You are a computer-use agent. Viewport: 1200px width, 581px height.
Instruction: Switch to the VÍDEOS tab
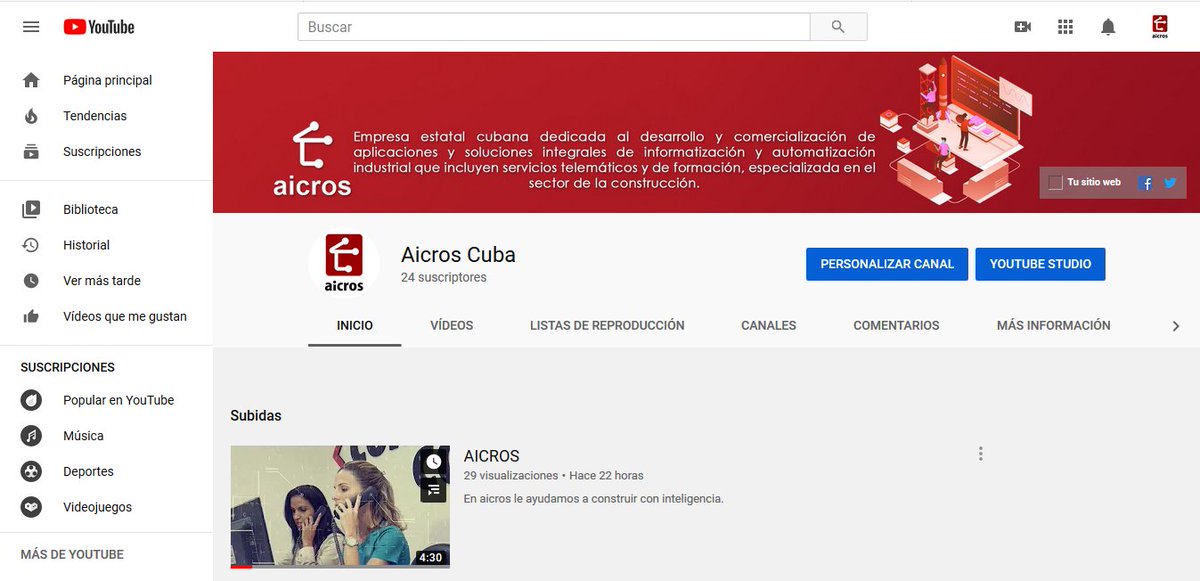pyautogui.click(x=451, y=325)
